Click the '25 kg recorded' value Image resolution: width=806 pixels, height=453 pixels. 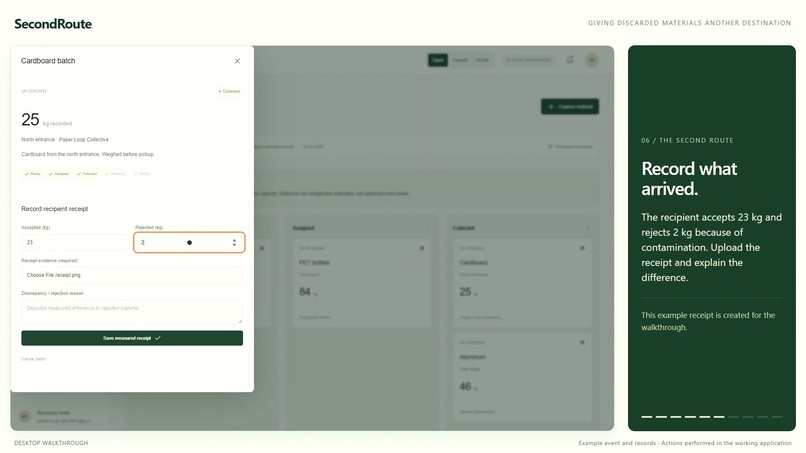pyautogui.click(x=46, y=120)
